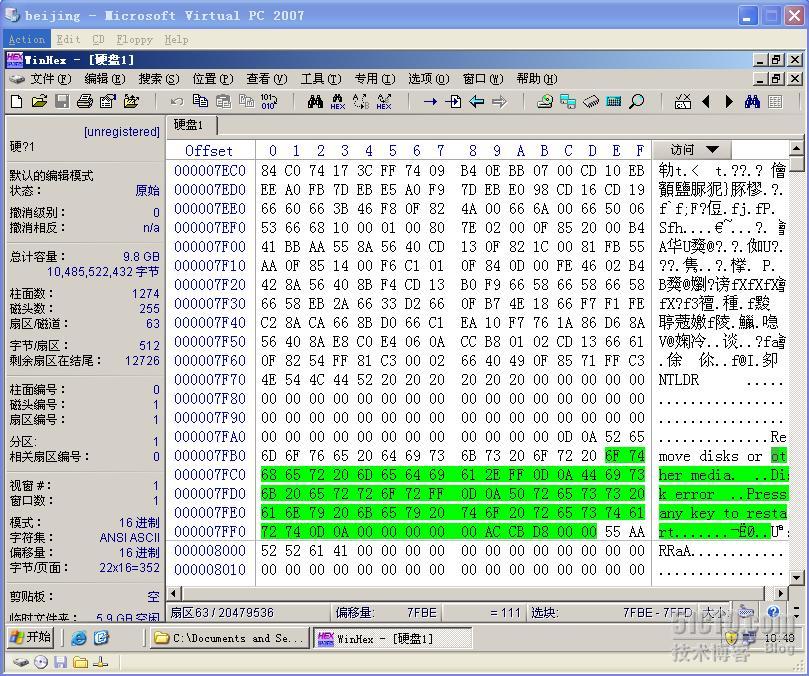809x676 pixels.
Task: Click the Undo arrow icon
Action: click(x=177, y=102)
